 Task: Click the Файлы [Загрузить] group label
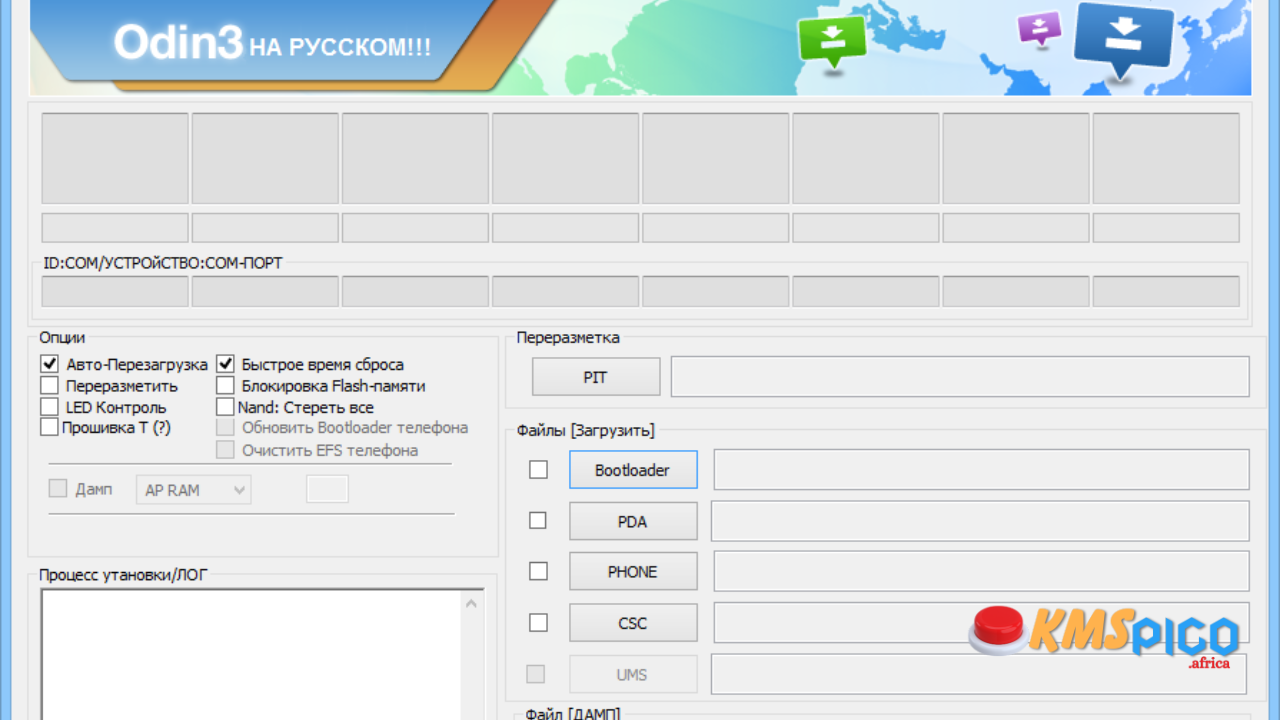[586, 431]
